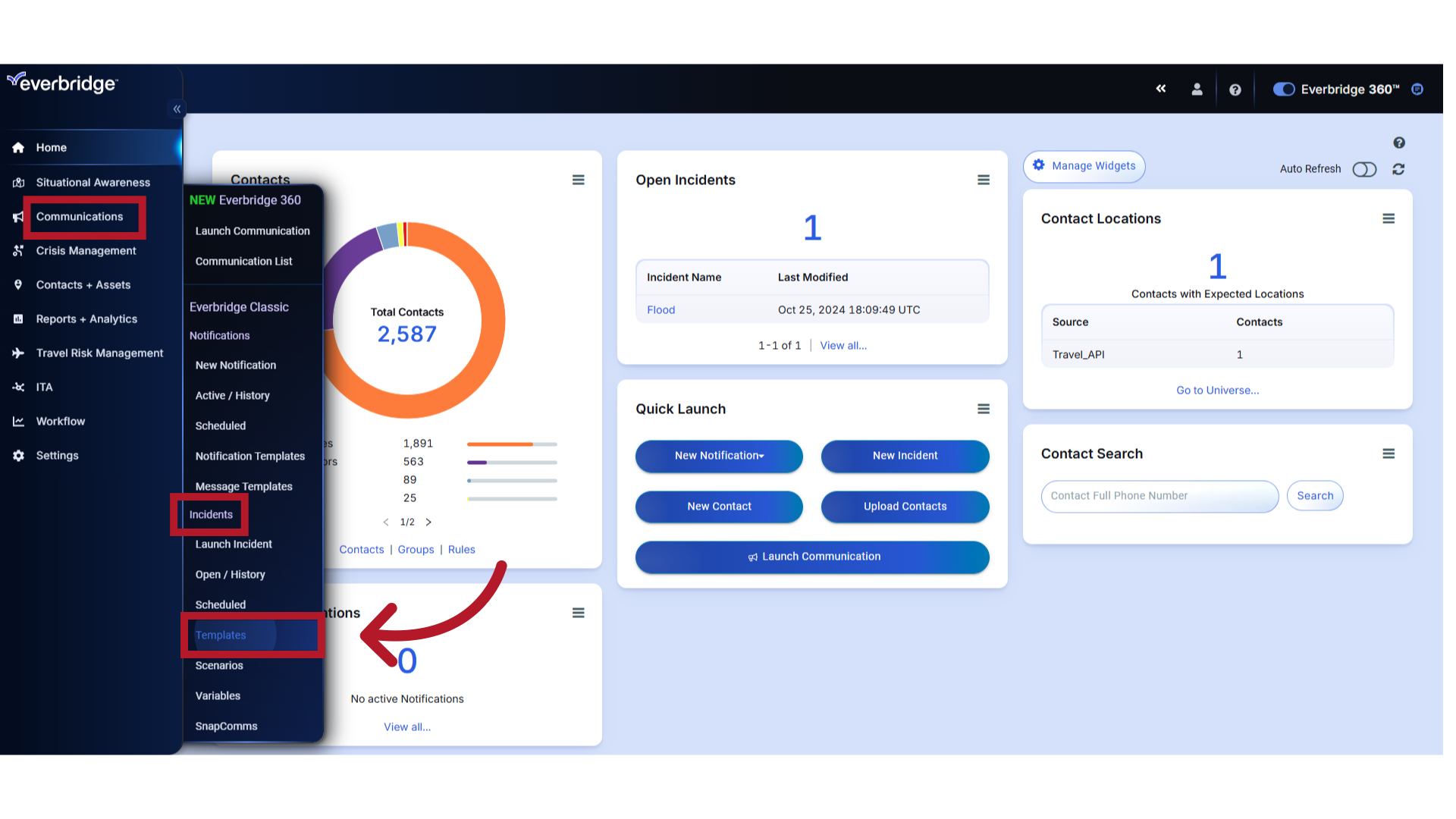Click the orange progress bar for 1,891
The image size is (1456, 819).
click(x=512, y=444)
